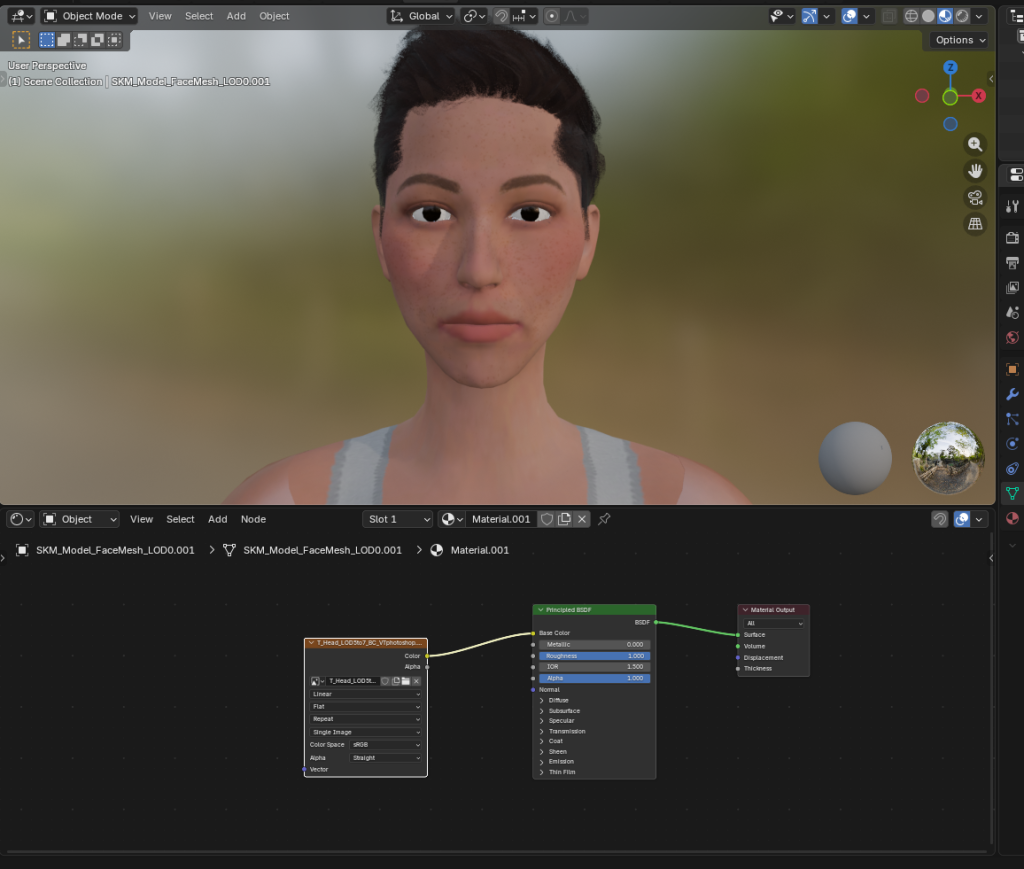This screenshot has width=1024, height=869.
Task: Click SKM_Model_FaceMesh_LOD0.001 mesh breadcrumb
Action: [x=322, y=550]
